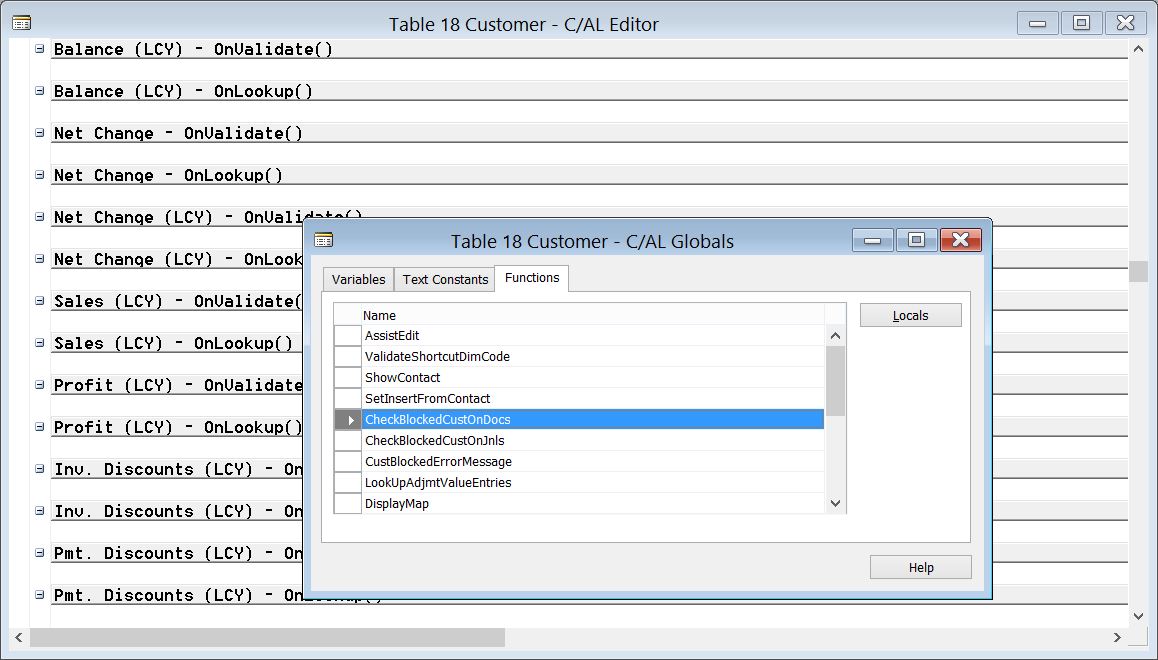Collapse the Sales (LCY) - OnValidate() trigger
Viewport: 1158px width, 660px height.
pos(40,300)
